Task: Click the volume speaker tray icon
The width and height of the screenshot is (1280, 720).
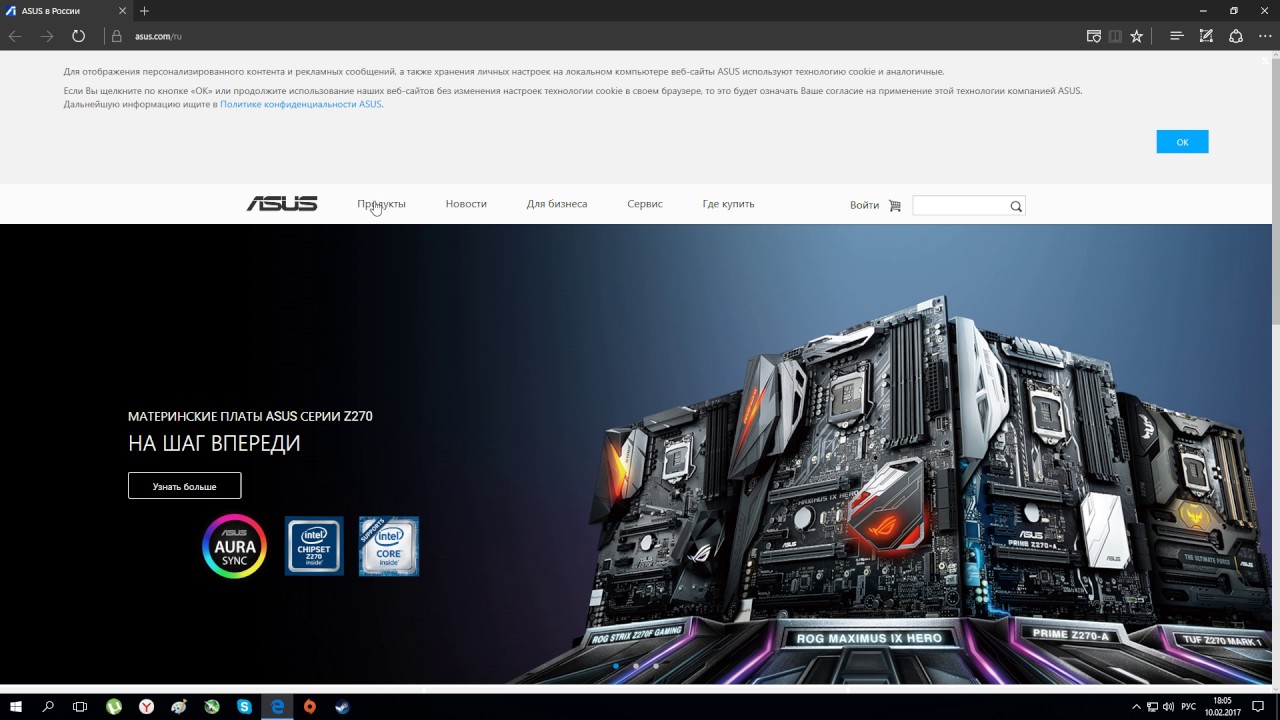Action: pyautogui.click(x=1168, y=707)
